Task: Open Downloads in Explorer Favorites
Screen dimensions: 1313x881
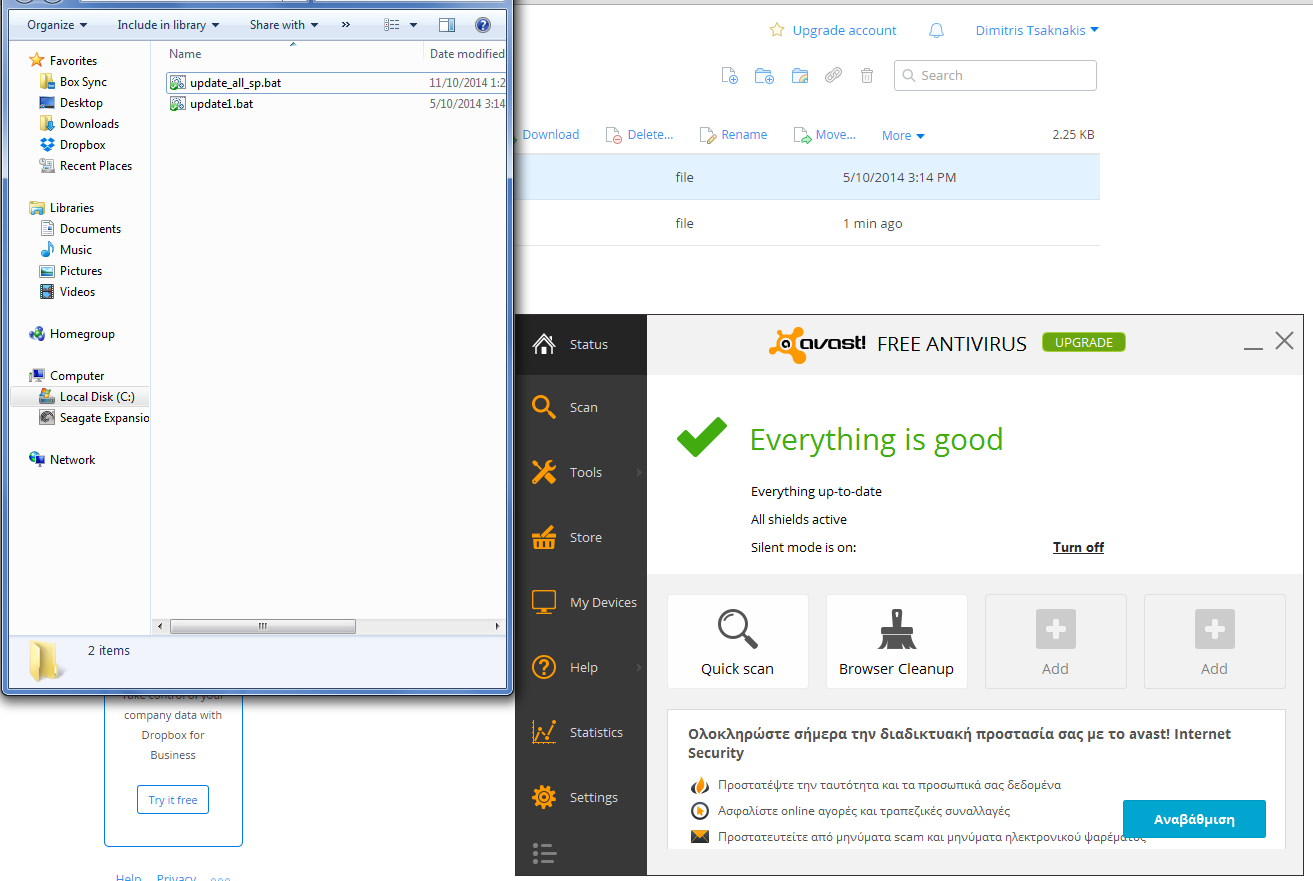Action: (x=89, y=124)
